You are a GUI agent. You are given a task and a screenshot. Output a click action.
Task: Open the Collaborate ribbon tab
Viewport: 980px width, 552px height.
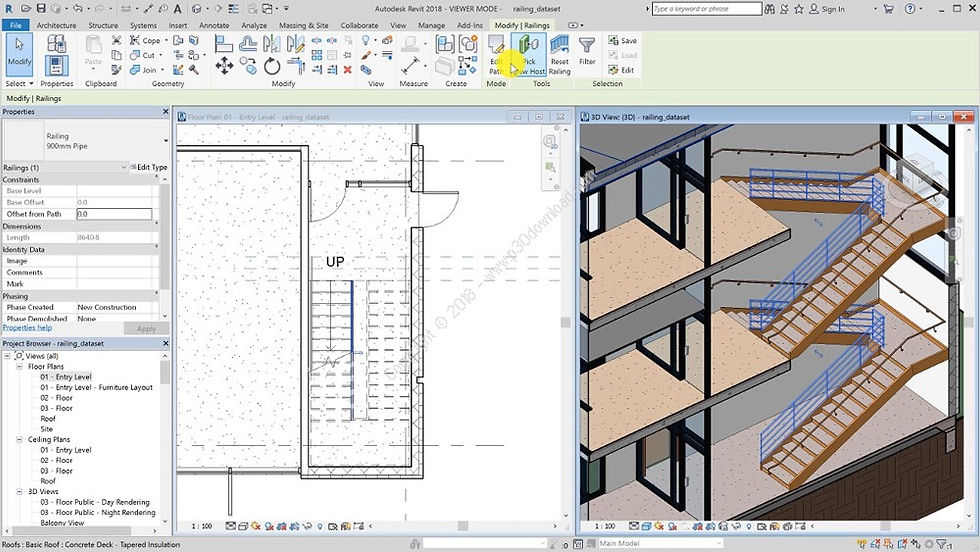359,26
